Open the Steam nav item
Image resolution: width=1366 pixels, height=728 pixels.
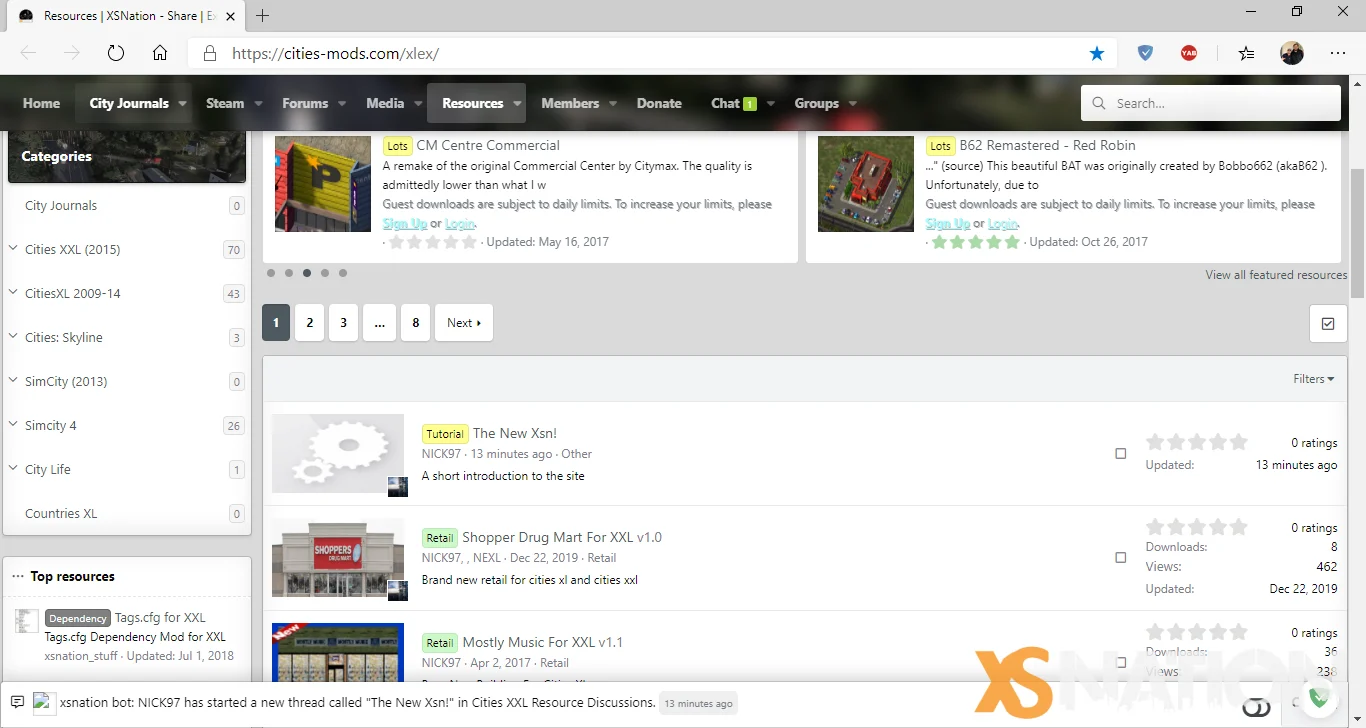coord(225,103)
